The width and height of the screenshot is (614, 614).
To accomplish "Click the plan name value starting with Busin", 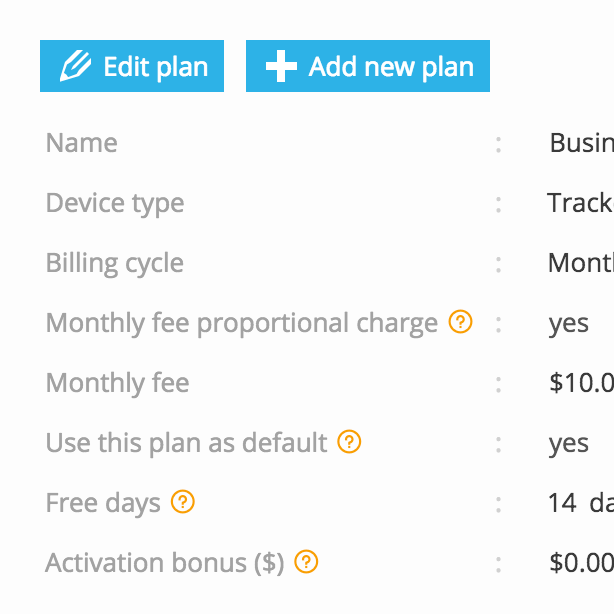I will pos(581,143).
